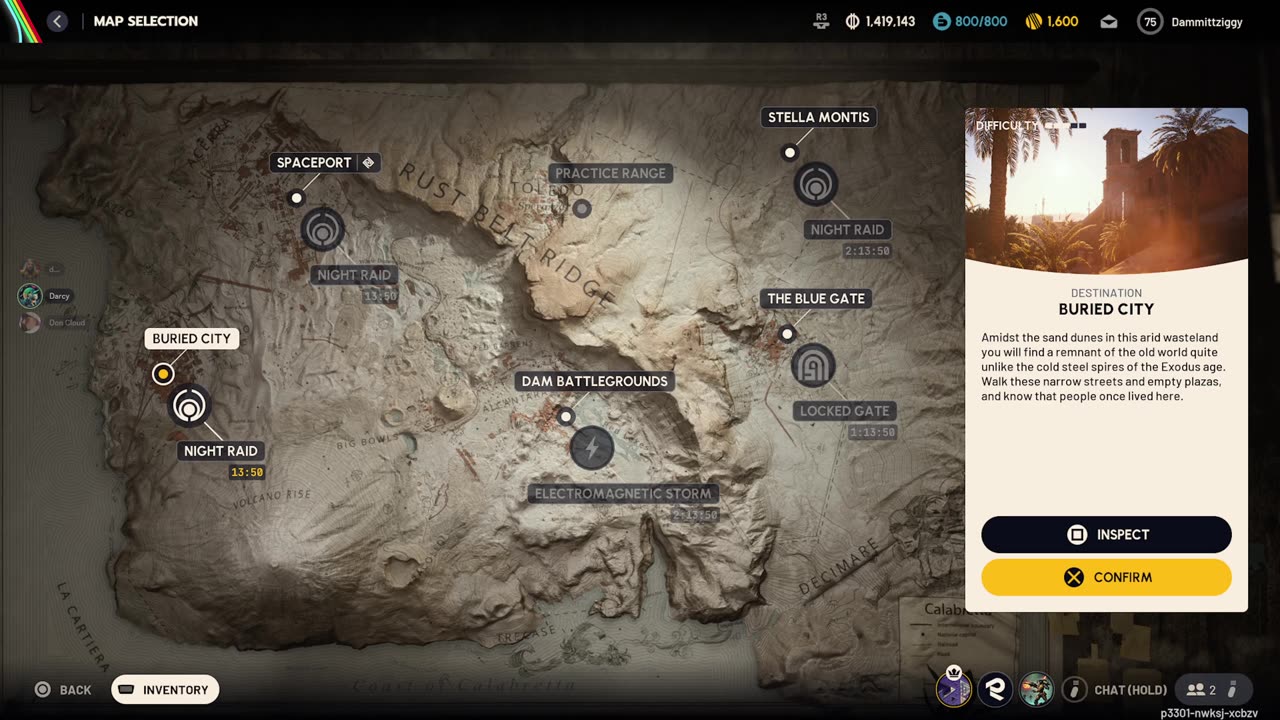Click the yellow 13:50 Buried City timer

coord(247,473)
